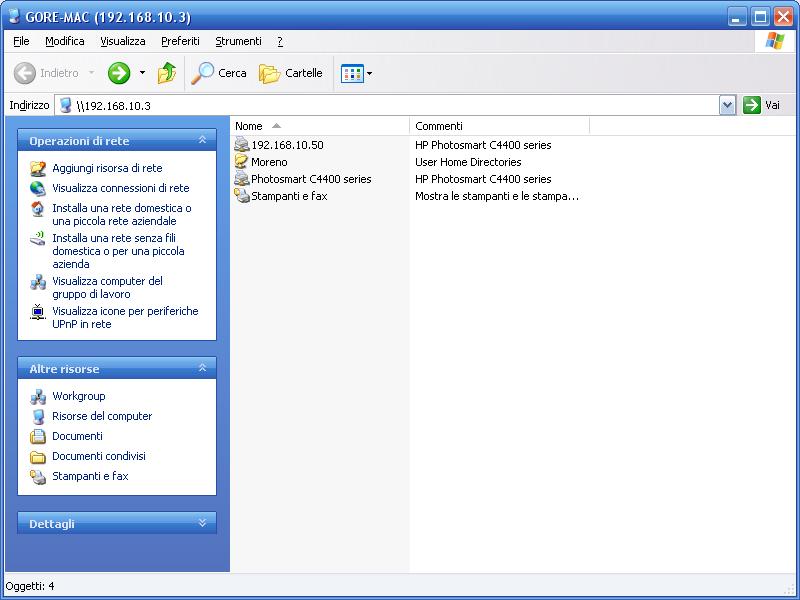The width and height of the screenshot is (800, 600).
Task: Click Installa una rete domestica link
Action: tap(121, 215)
